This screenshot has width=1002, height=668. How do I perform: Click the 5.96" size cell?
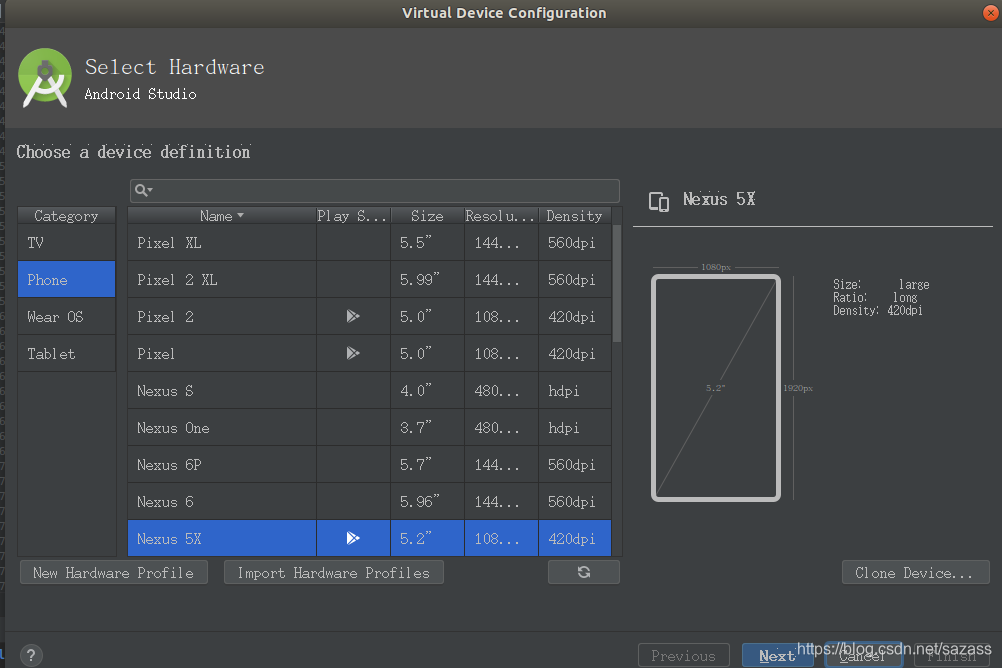point(428,502)
